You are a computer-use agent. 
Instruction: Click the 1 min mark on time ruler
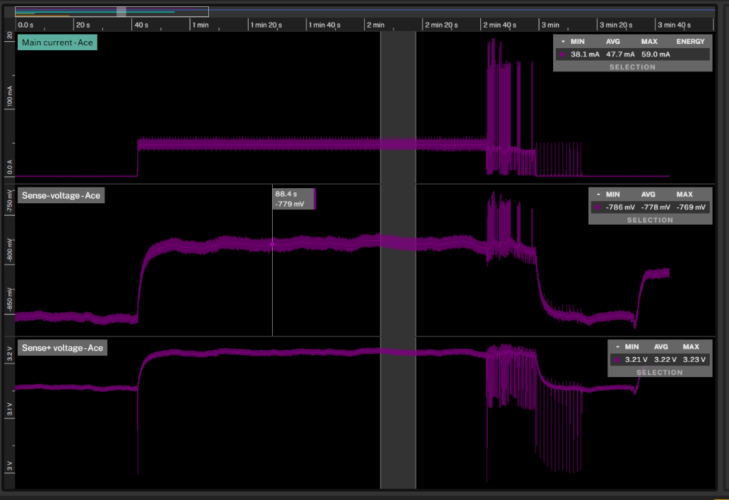tap(200, 24)
